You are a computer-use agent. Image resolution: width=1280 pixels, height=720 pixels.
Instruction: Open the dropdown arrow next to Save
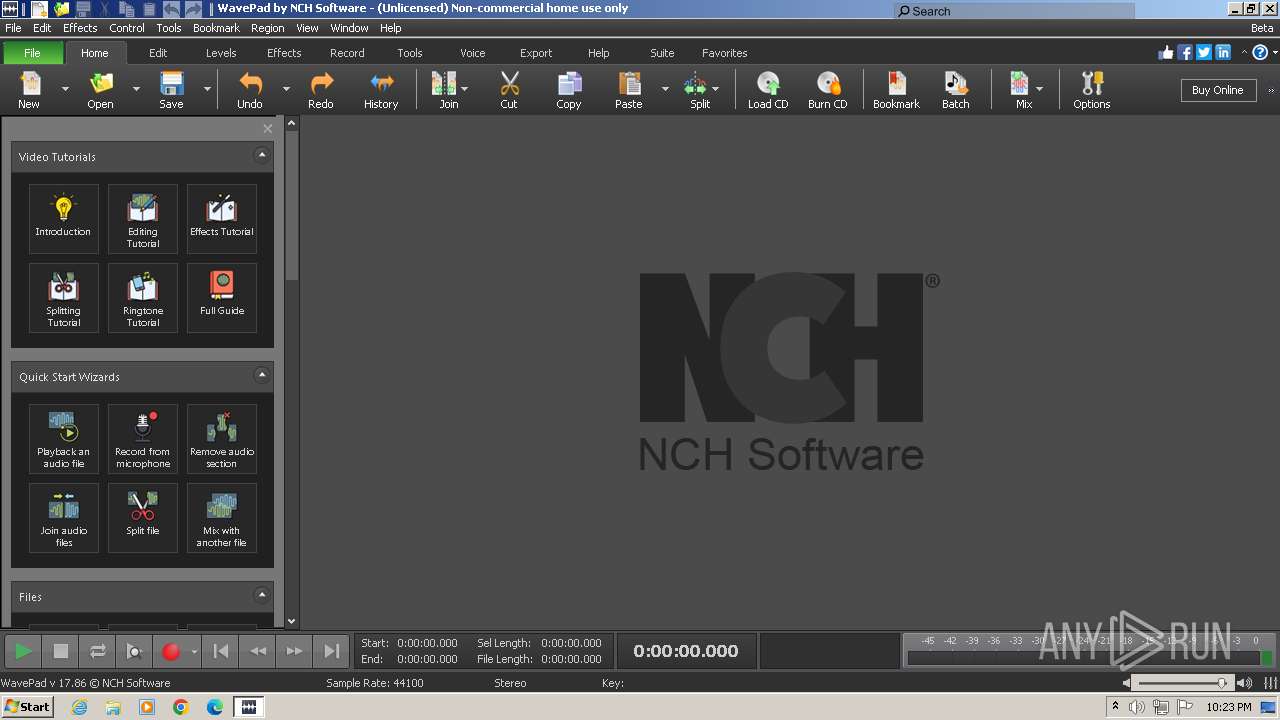(207, 89)
